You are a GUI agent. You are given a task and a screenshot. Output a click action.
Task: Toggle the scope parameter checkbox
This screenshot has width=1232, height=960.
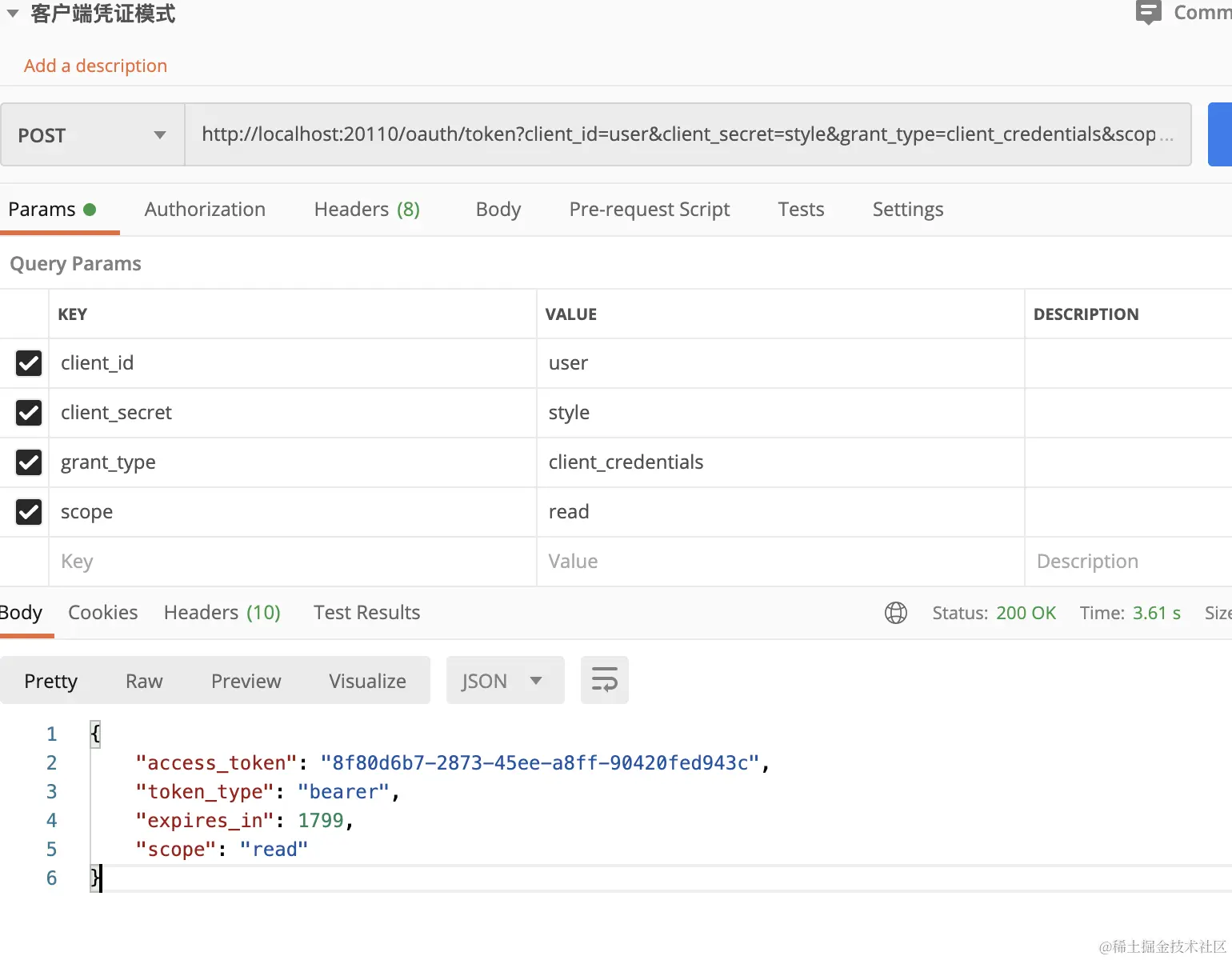[29, 512]
